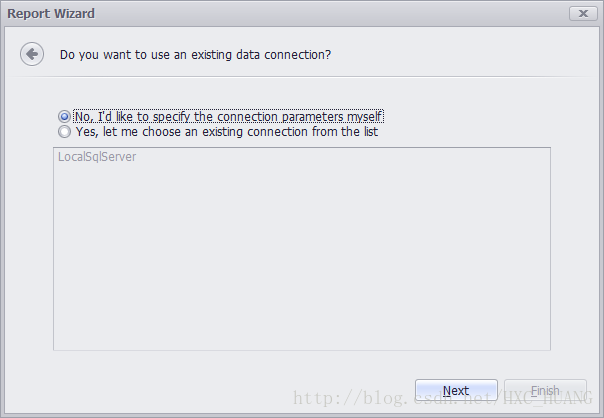The height and width of the screenshot is (418, 604).
Task: Click the blog.csdn.net watermark URL text
Action: click(x=442, y=398)
